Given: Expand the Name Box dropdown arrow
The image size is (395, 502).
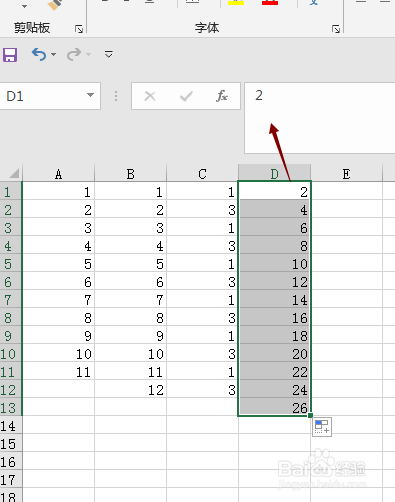Looking at the screenshot, I should click(90, 95).
